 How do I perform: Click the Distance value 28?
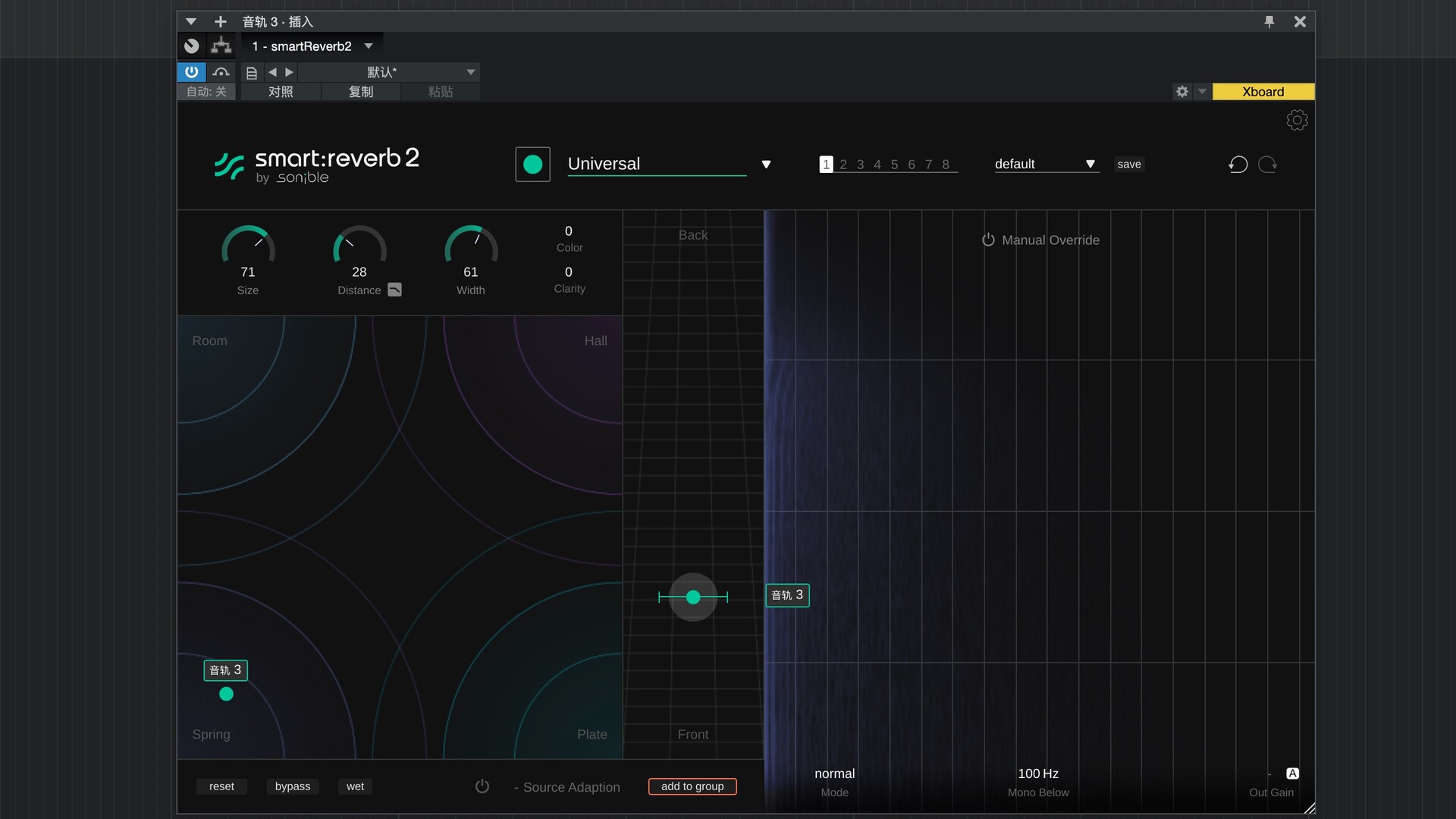[x=359, y=272]
